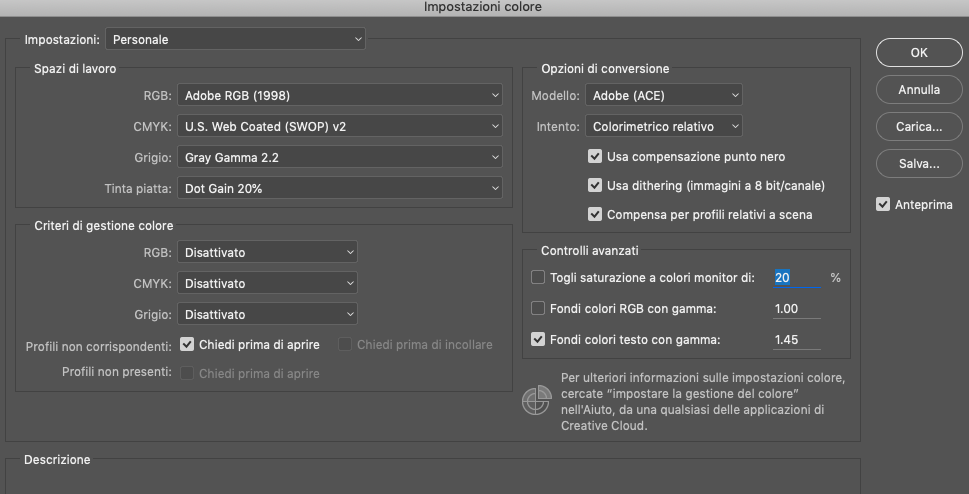
Task: Click the Salva... button
Action: tap(919, 164)
